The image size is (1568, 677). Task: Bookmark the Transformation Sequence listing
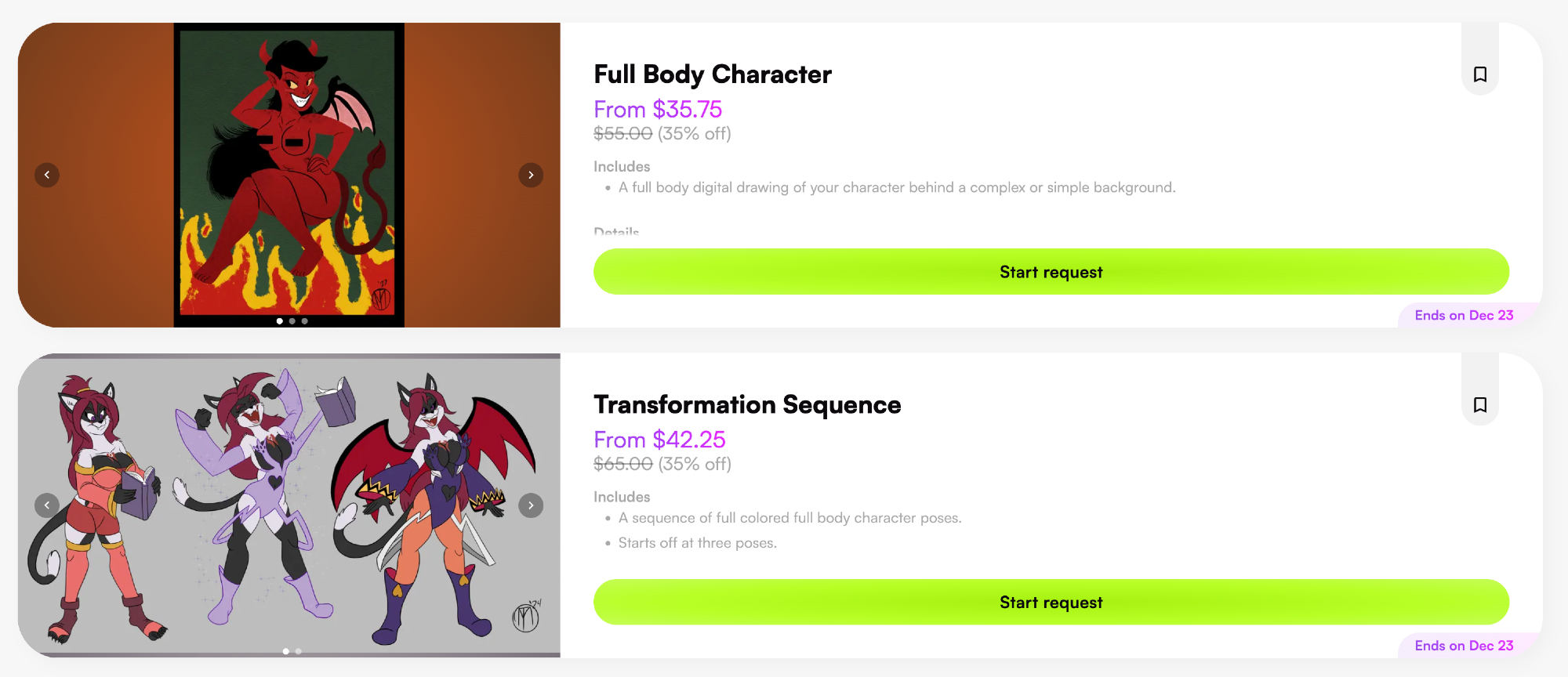(x=1479, y=405)
